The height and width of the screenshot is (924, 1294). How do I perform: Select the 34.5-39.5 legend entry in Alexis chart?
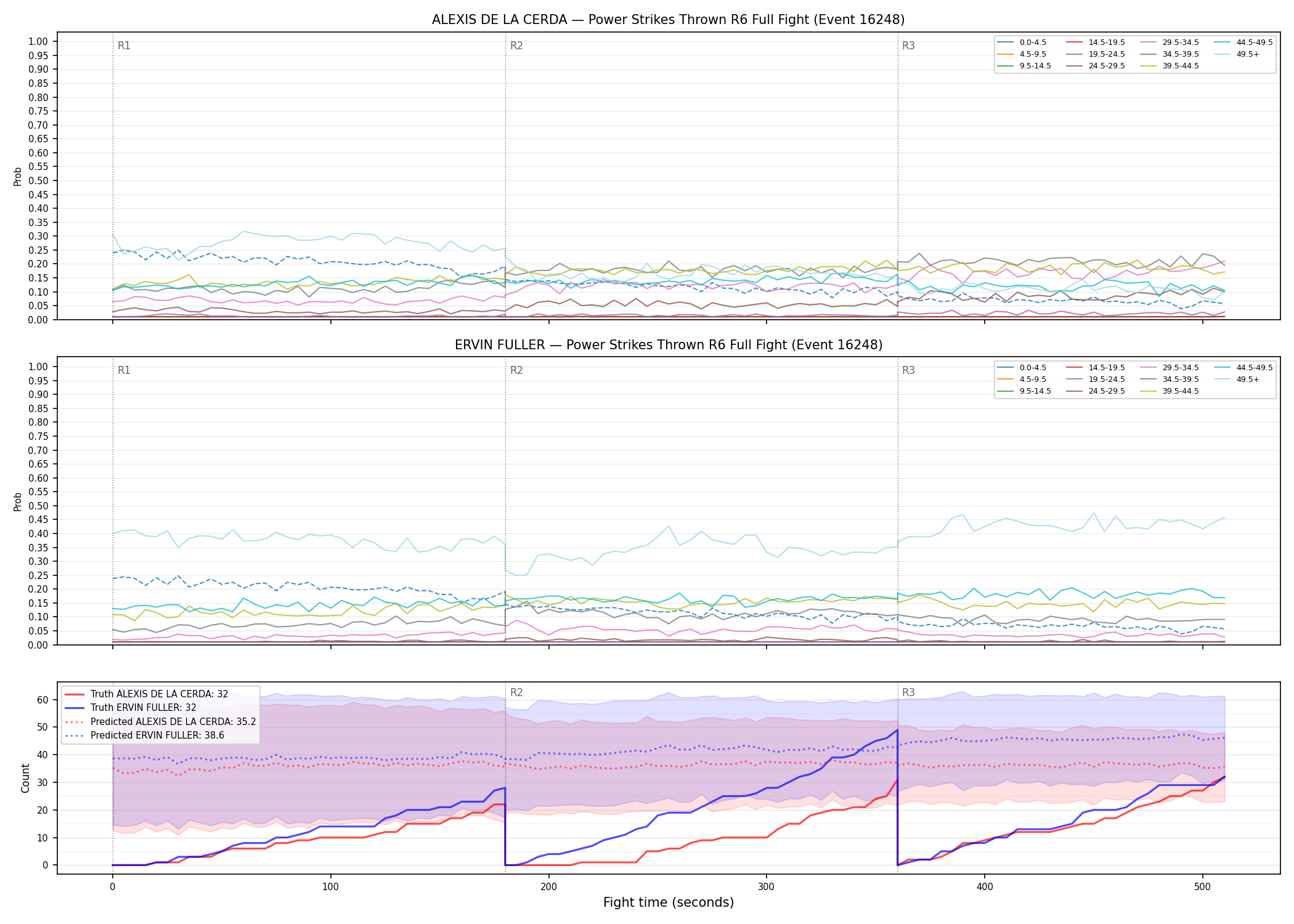click(x=1170, y=54)
